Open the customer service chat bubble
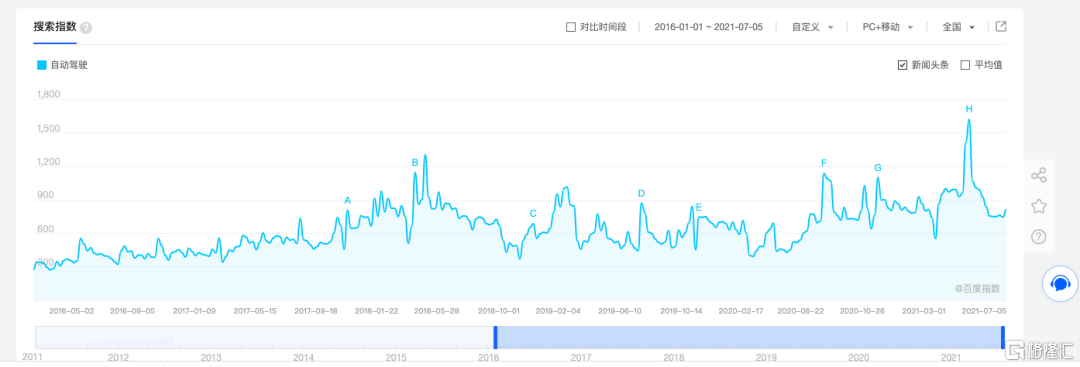The width and height of the screenshot is (1080, 367). tap(1060, 284)
